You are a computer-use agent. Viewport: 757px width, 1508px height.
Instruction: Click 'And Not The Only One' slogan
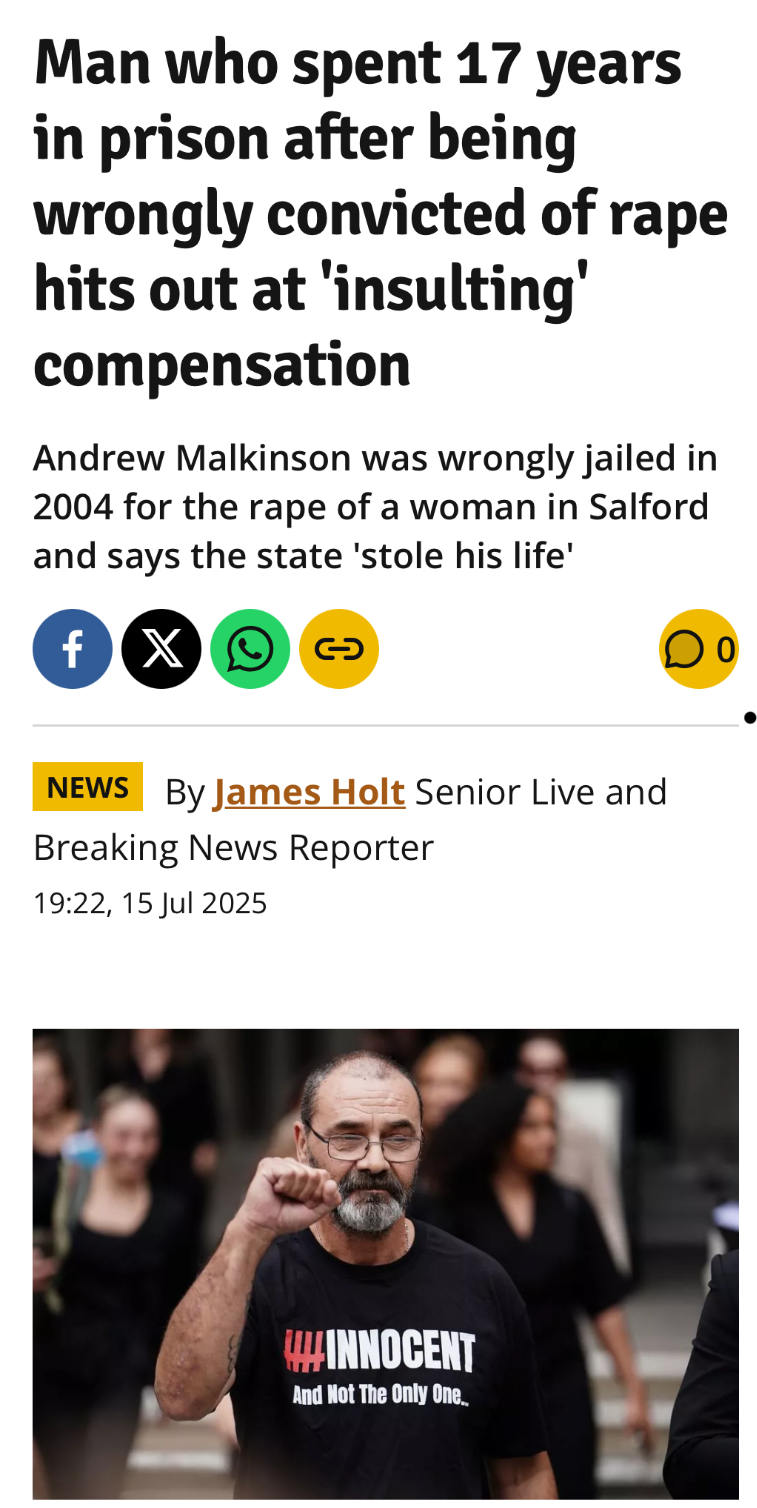point(380,1395)
